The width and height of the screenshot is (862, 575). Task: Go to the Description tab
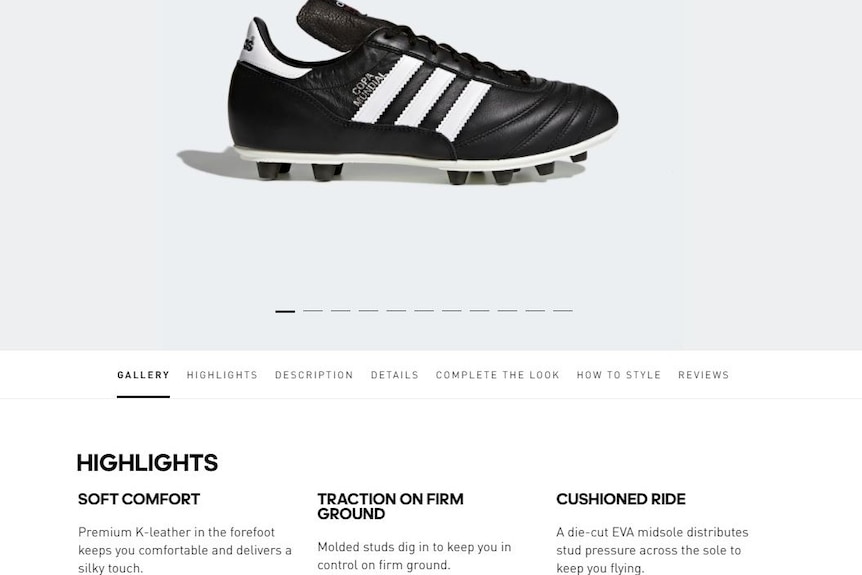click(314, 375)
